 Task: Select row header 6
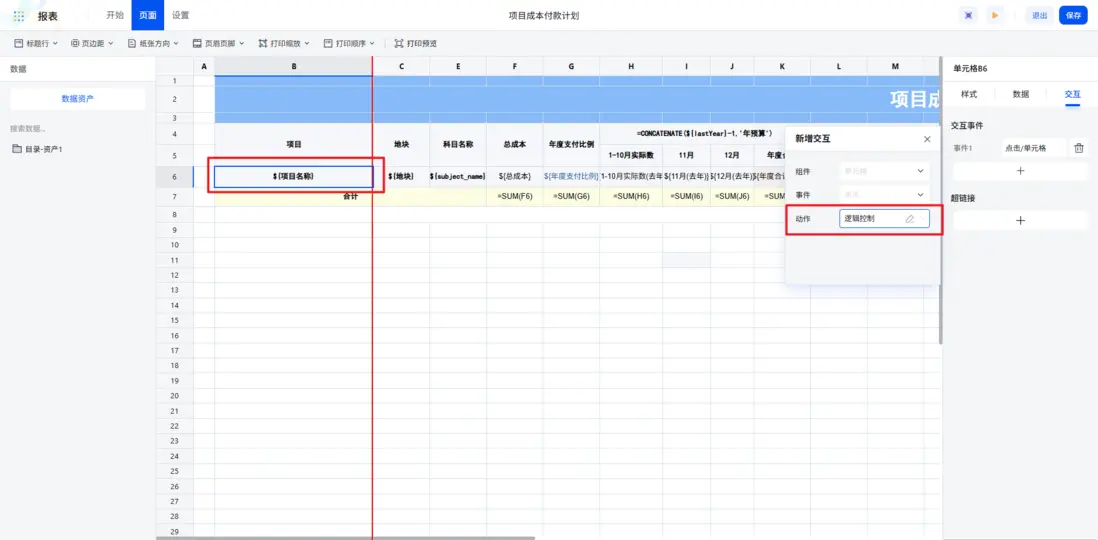pyautogui.click(x=174, y=176)
